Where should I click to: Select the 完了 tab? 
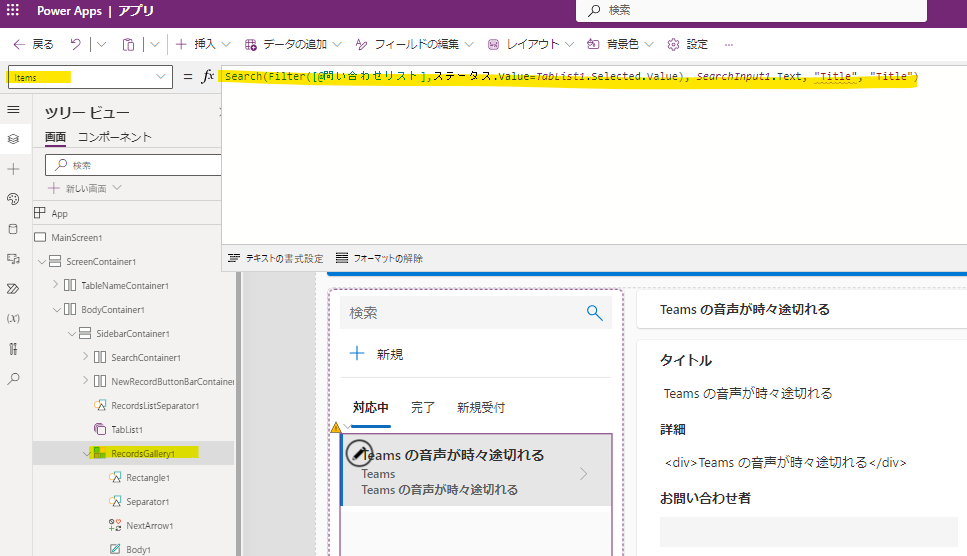423,407
